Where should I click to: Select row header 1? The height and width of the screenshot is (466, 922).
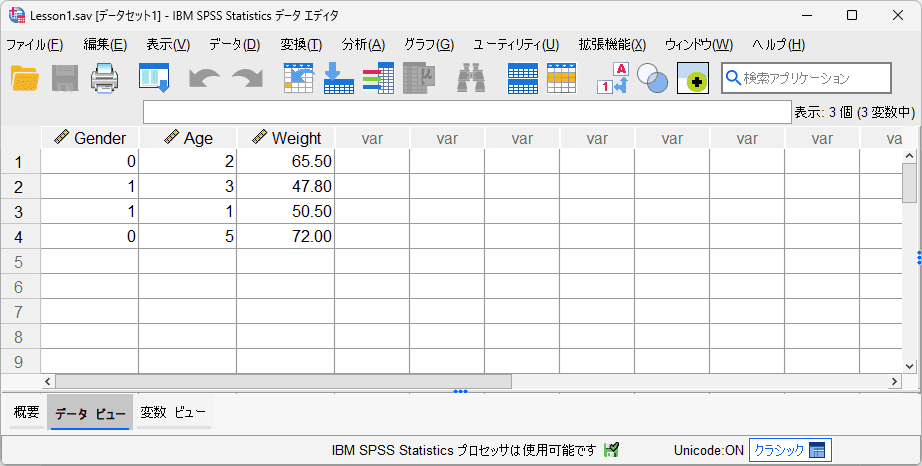pyautogui.click(x=20, y=162)
